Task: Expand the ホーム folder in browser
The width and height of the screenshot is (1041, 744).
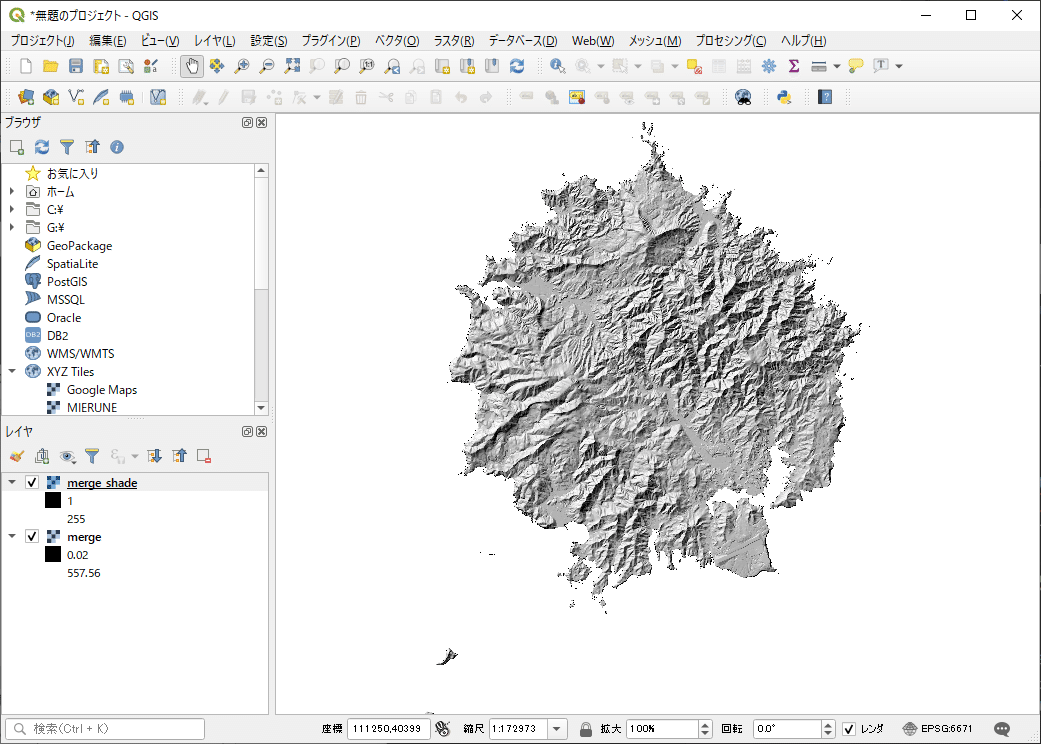Action: point(12,191)
